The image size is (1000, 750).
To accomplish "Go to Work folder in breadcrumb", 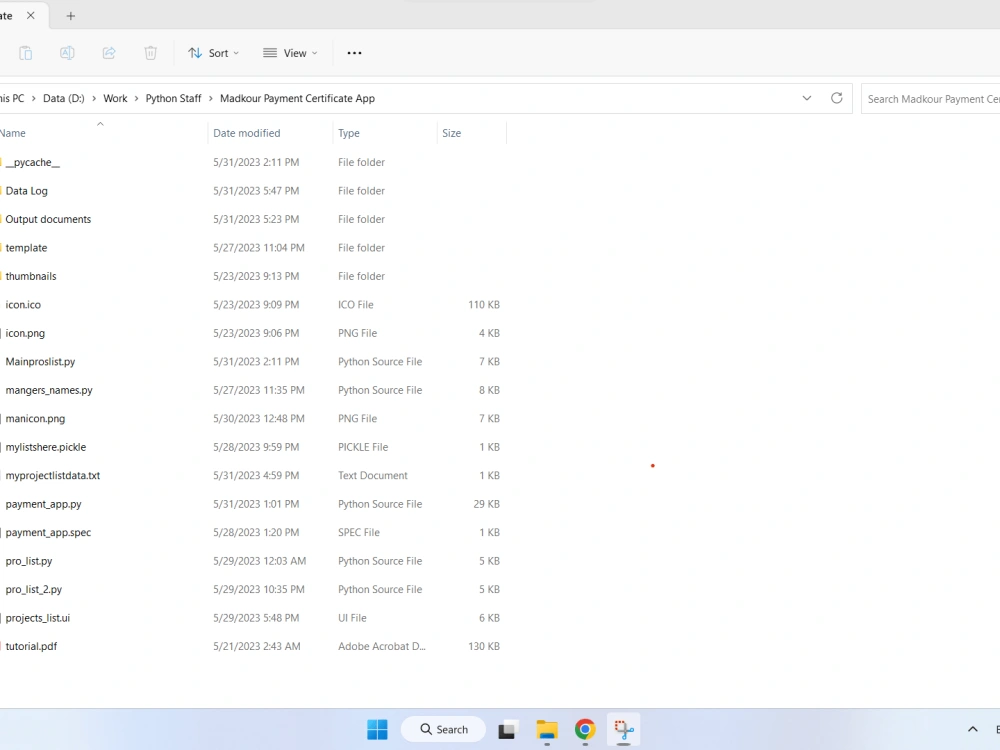I will [x=115, y=98].
